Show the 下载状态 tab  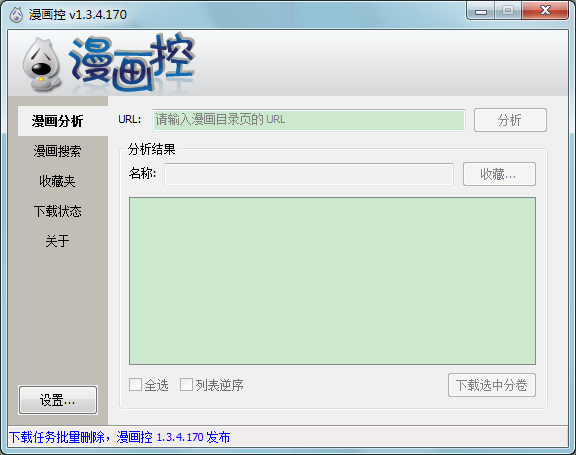pos(58,211)
